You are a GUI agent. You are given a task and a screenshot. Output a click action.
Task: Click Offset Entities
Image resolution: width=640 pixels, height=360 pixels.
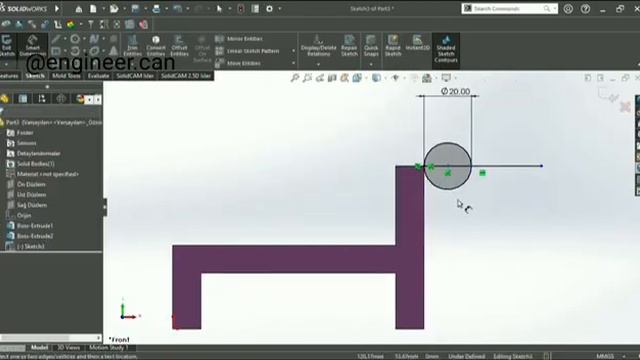coord(179,46)
